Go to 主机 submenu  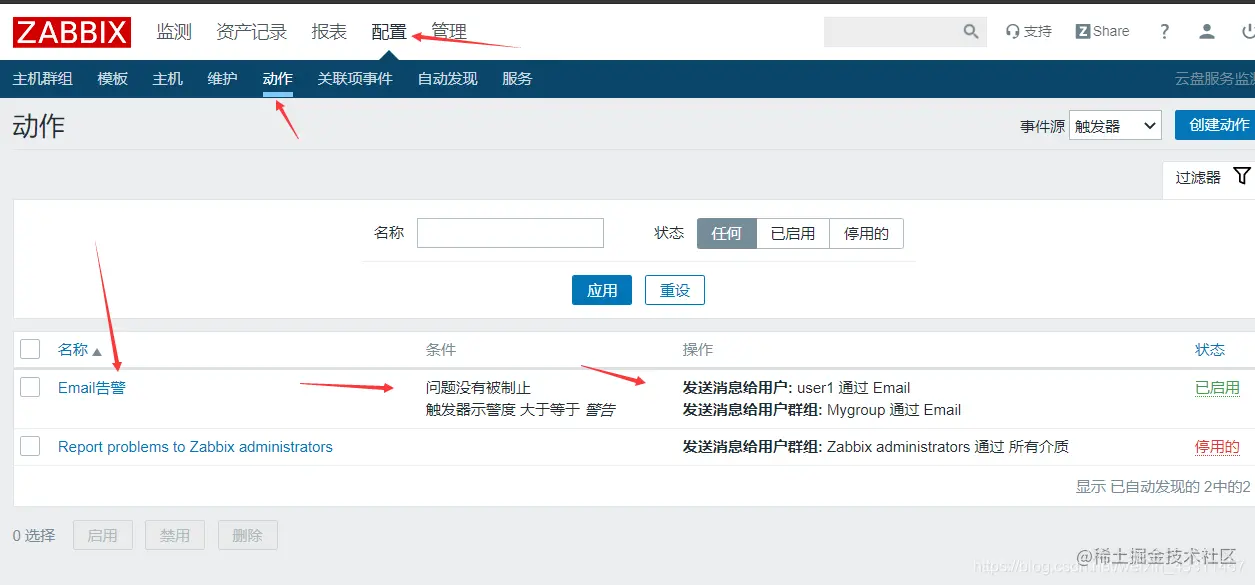pyautogui.click(x=168, y=79)
